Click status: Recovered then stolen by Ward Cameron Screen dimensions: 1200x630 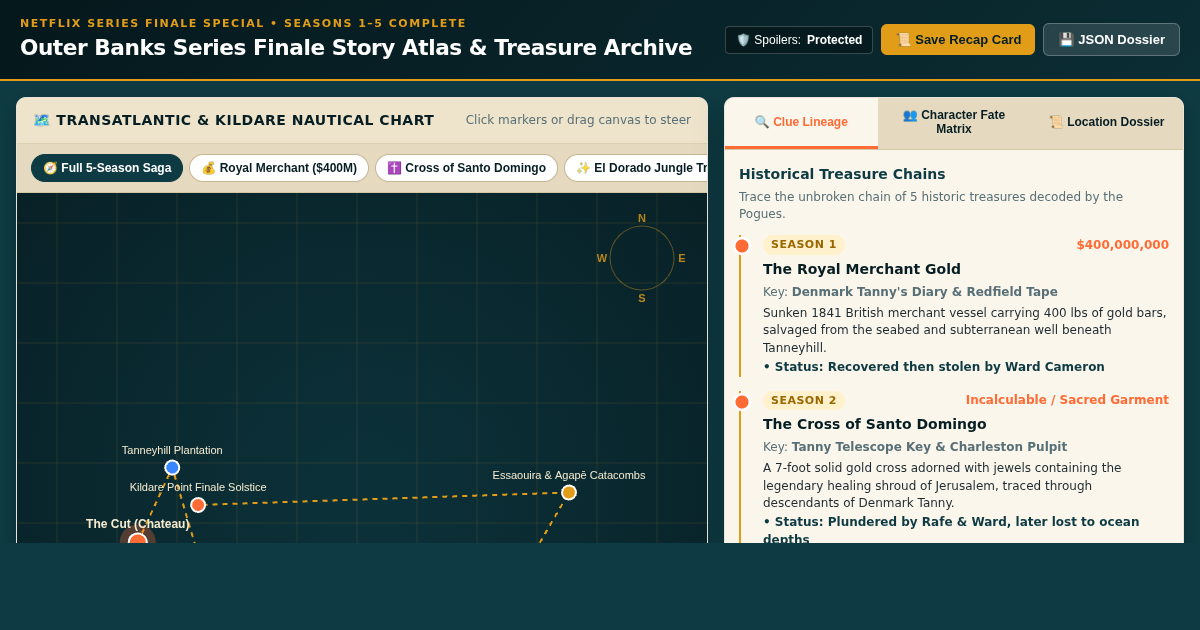[x=934, y=367]
